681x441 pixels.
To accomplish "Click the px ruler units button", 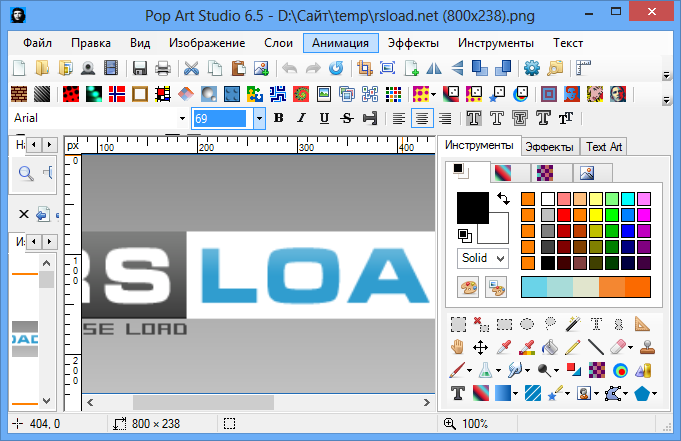I will click(x=73, y=146).
